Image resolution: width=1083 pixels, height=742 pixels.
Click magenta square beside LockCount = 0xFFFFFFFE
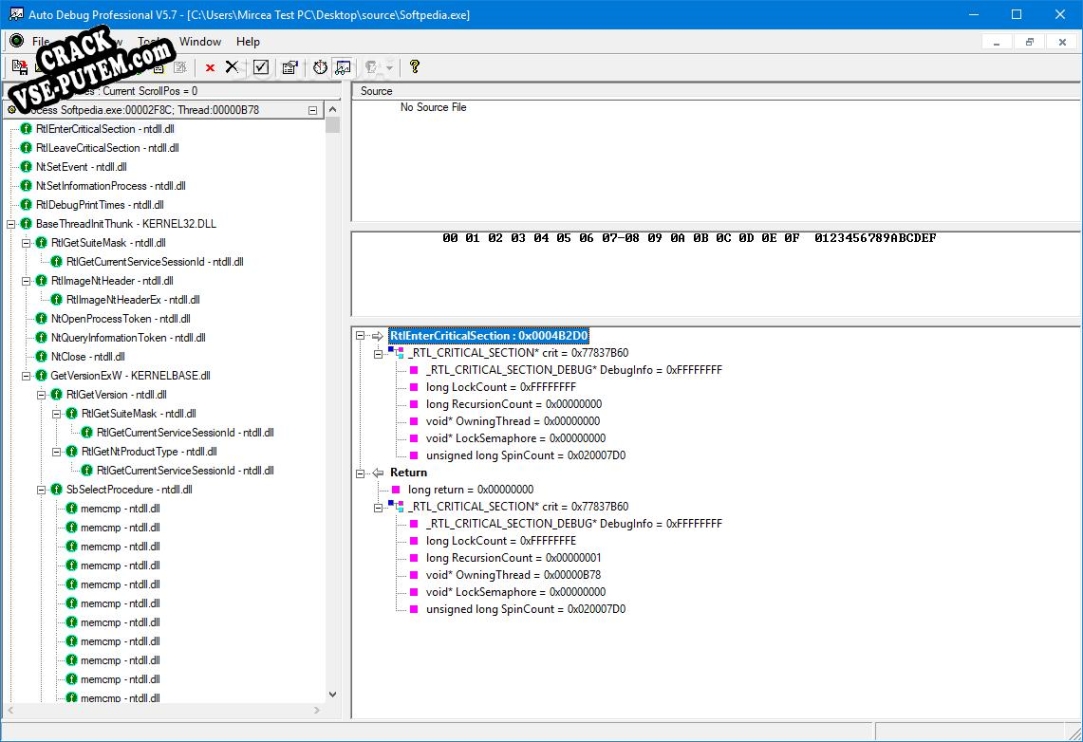coord(414,541)
